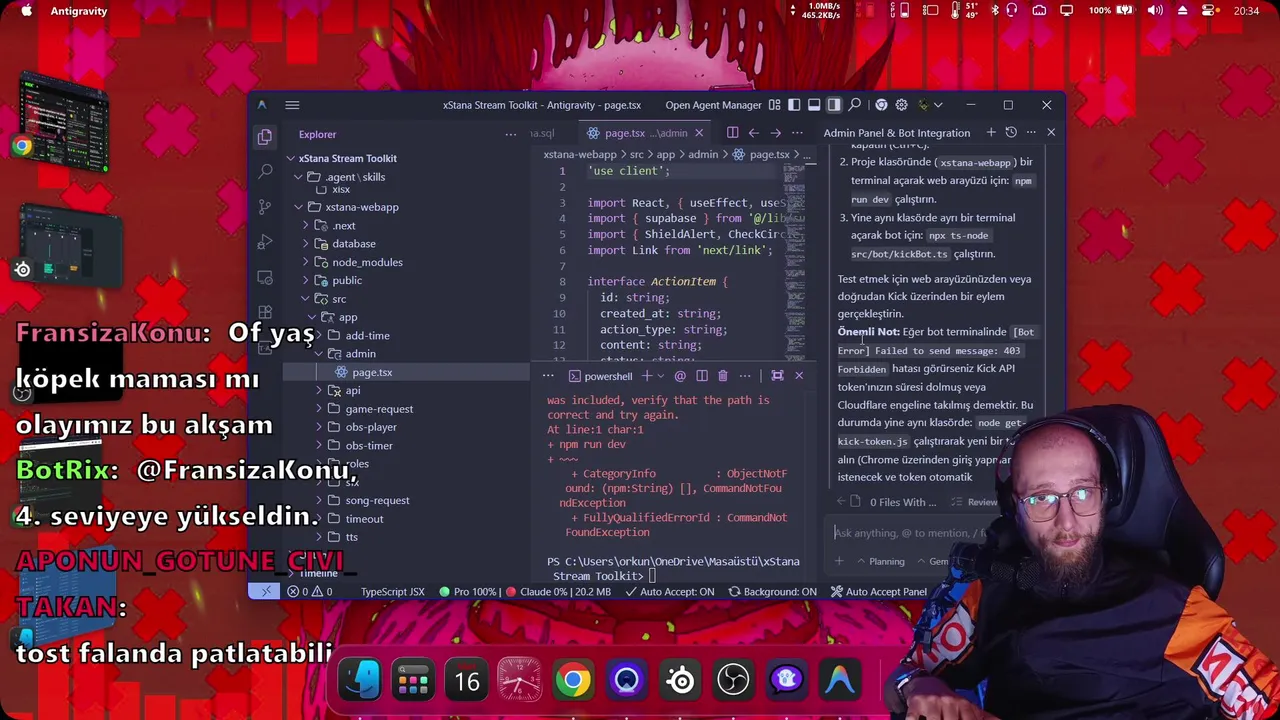Click the split editor icon
Screen dimensions: 1280x720
[732, 133]
